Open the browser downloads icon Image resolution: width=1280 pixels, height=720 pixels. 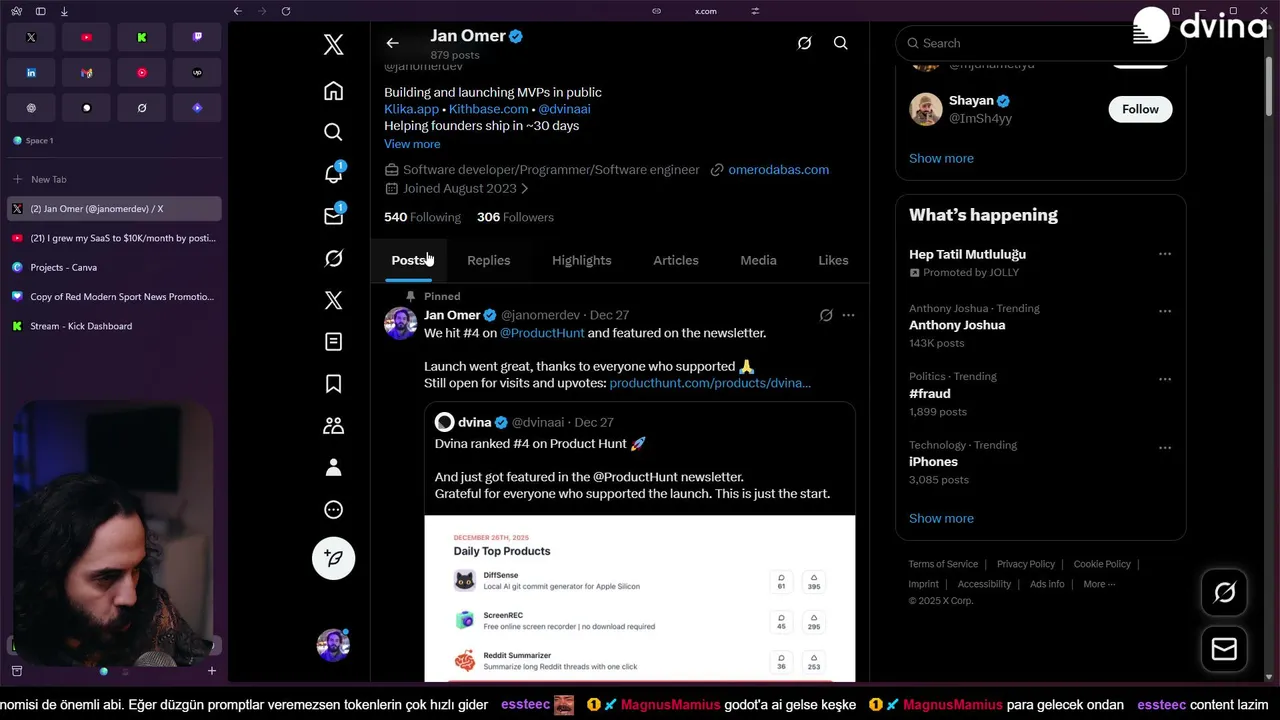click(x=64, y=11)
